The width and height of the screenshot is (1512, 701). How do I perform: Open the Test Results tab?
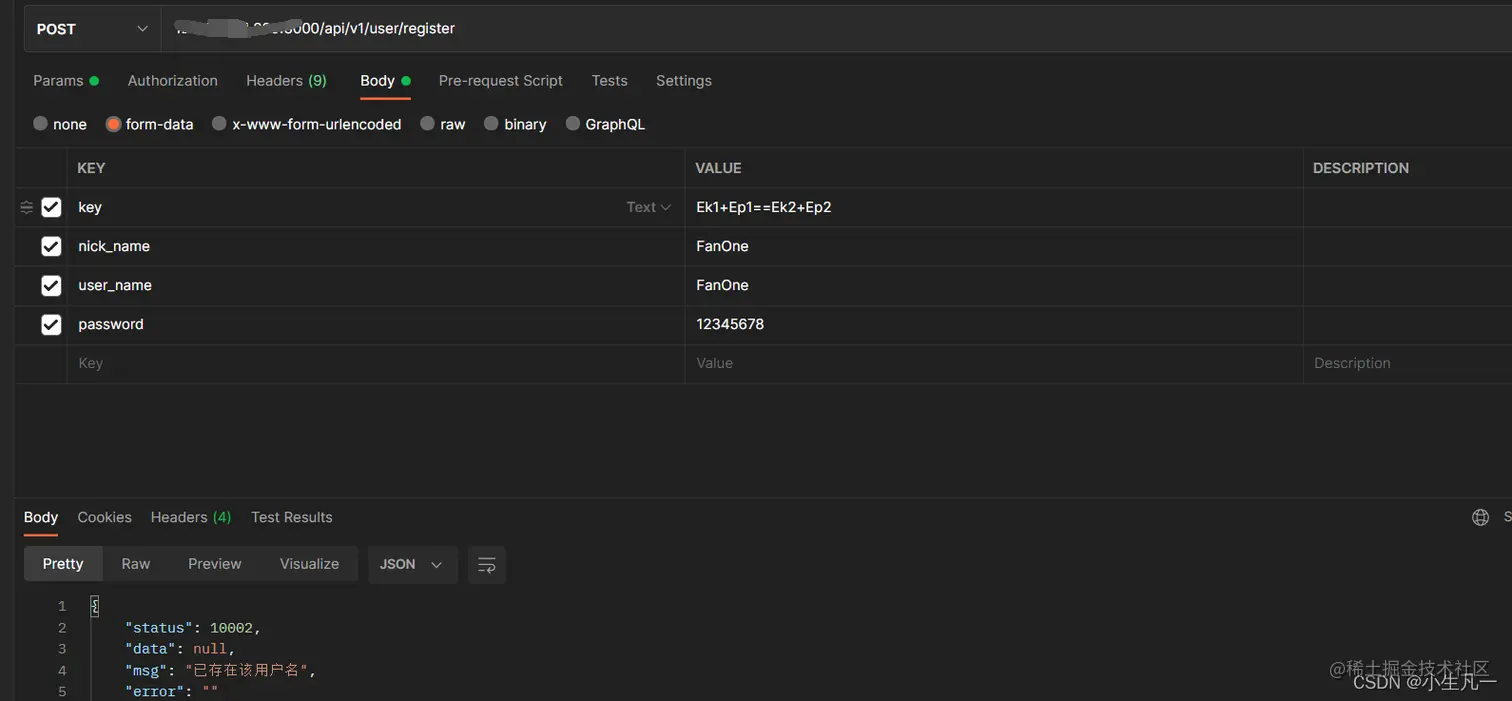292,517
